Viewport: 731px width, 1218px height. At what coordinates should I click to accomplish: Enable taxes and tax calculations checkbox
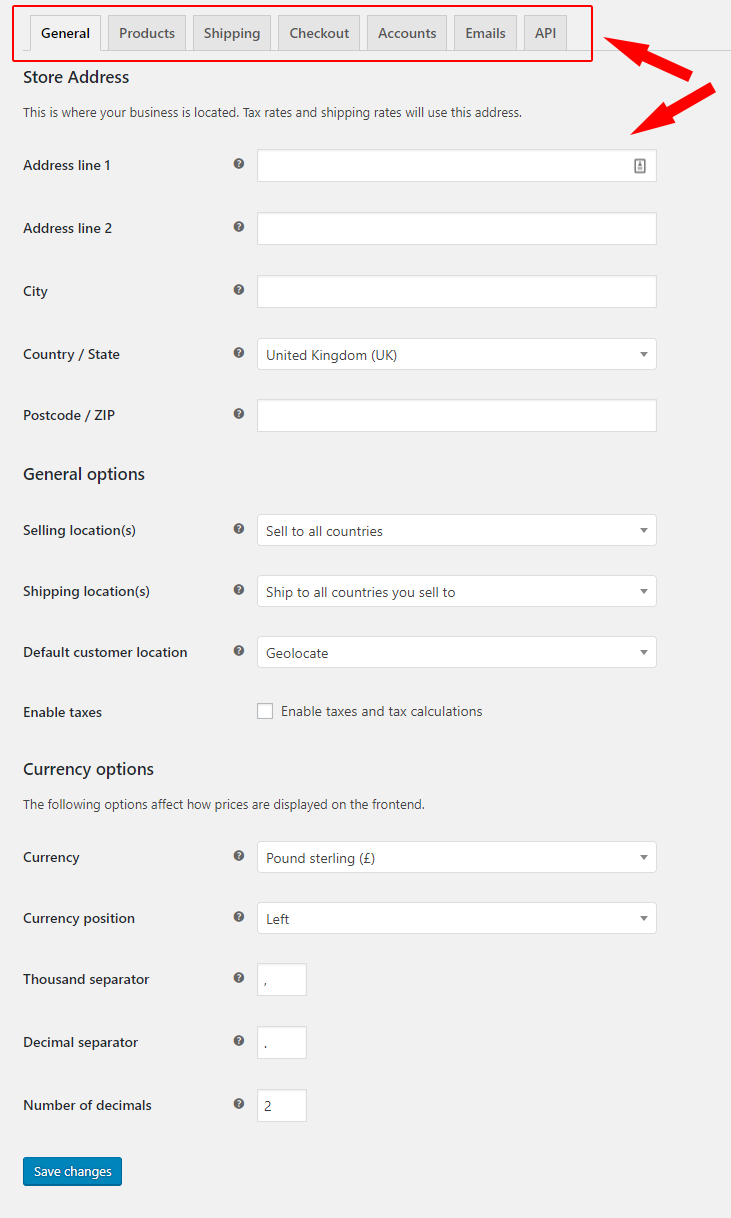coord(265,711)
